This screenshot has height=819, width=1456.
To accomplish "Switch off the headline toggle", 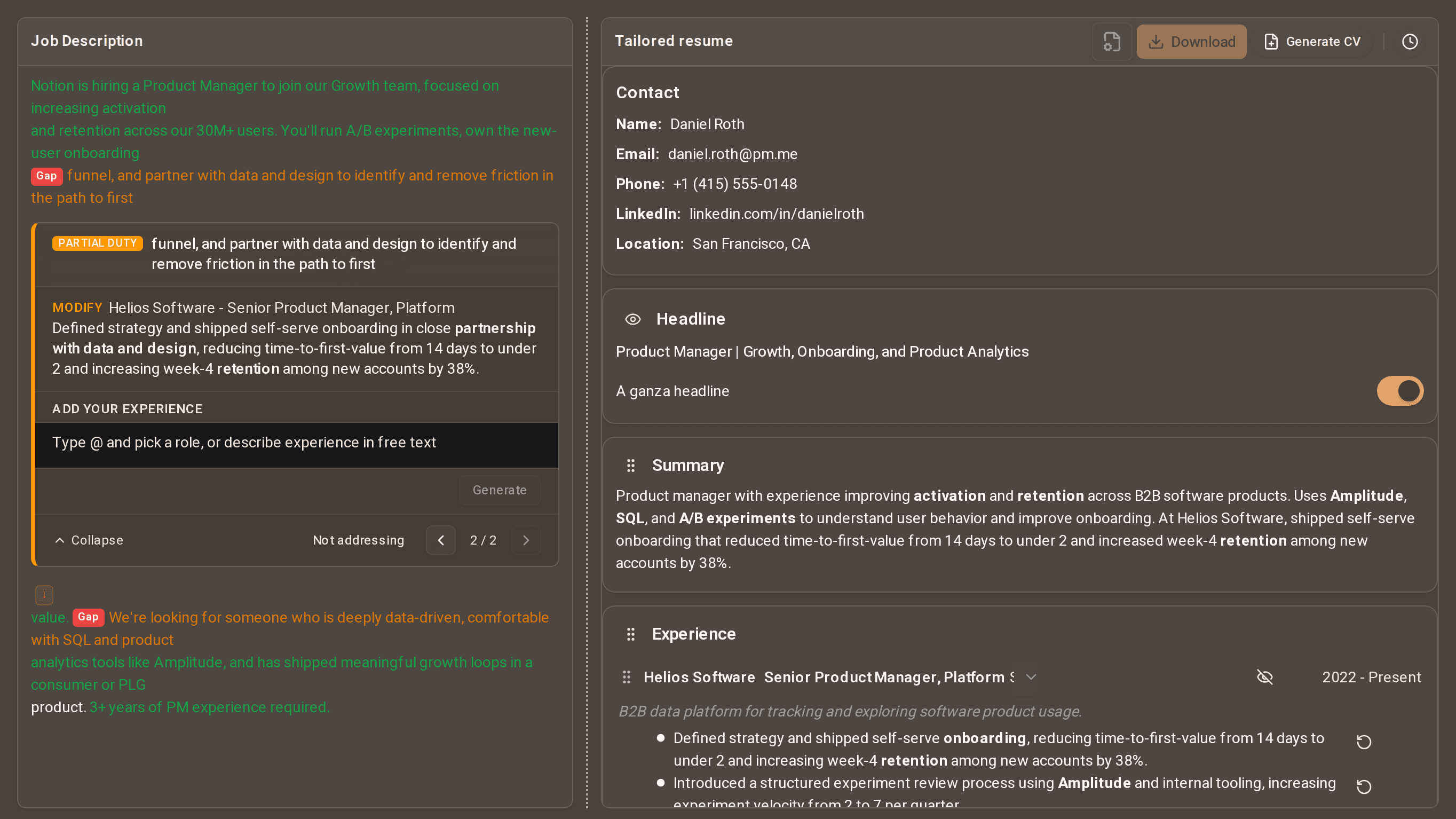I will click(1400, 391).
